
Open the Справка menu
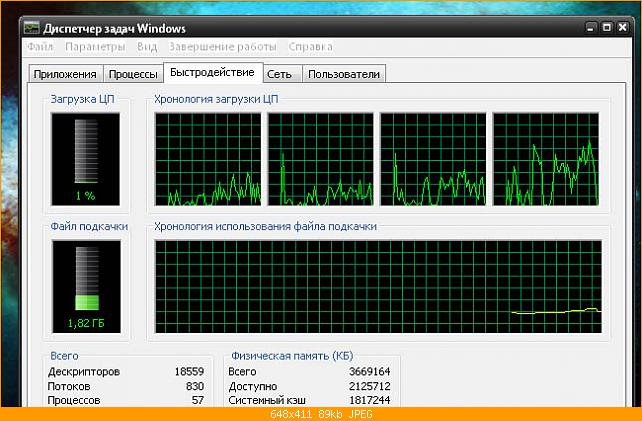tap(310, 47)
